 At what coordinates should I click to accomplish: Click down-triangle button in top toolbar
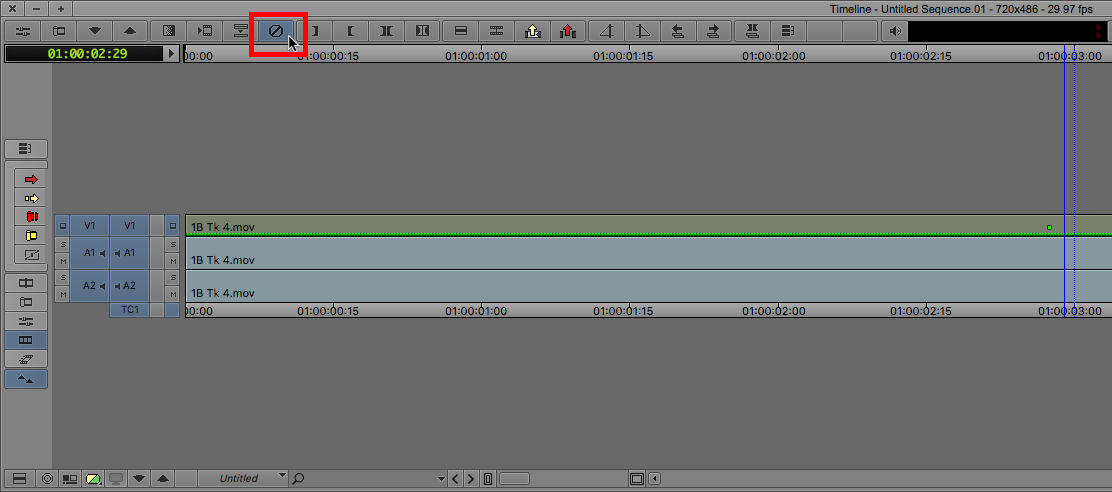tap(95, 31)
